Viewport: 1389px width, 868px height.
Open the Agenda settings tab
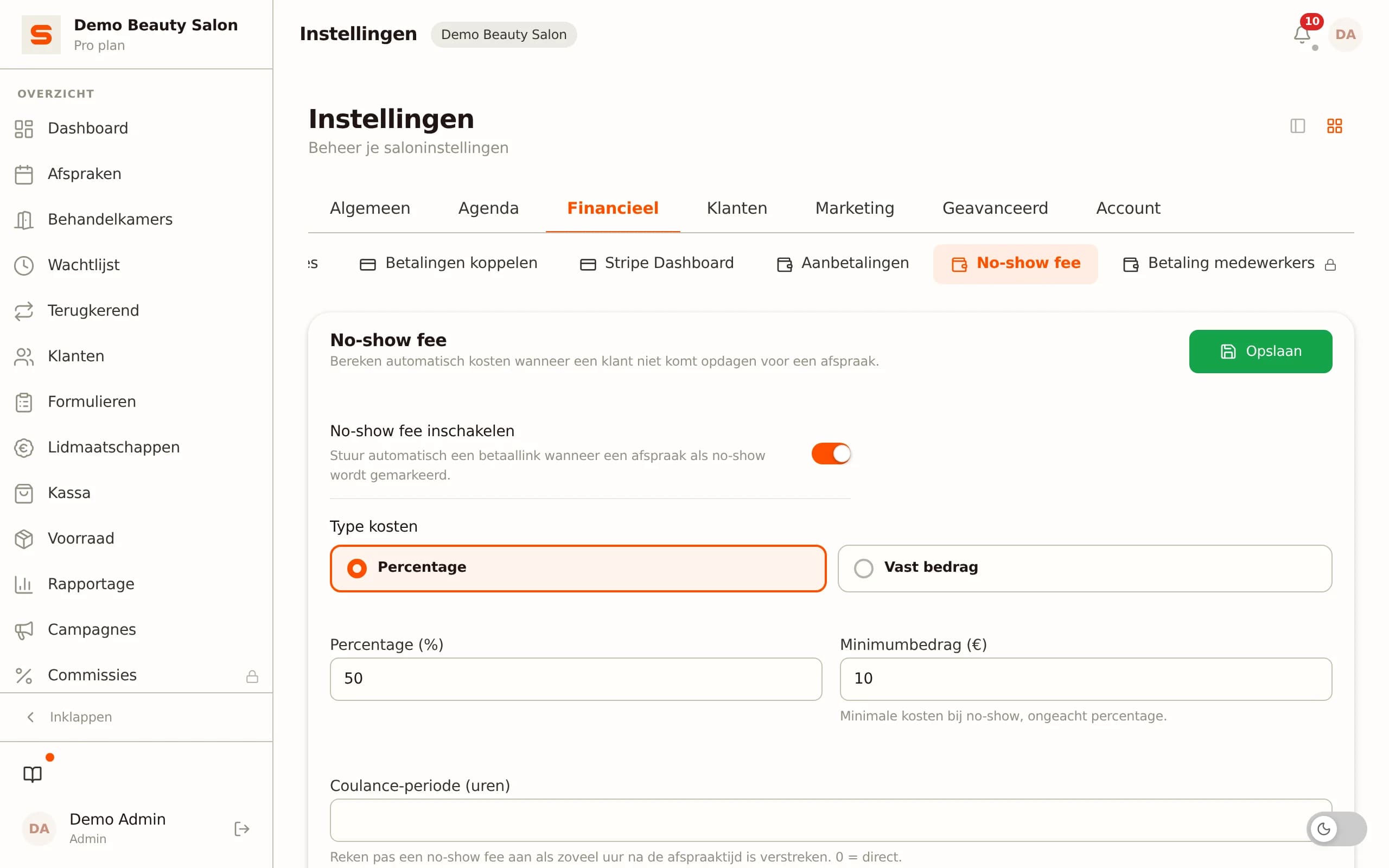click(x=488, y=208)
